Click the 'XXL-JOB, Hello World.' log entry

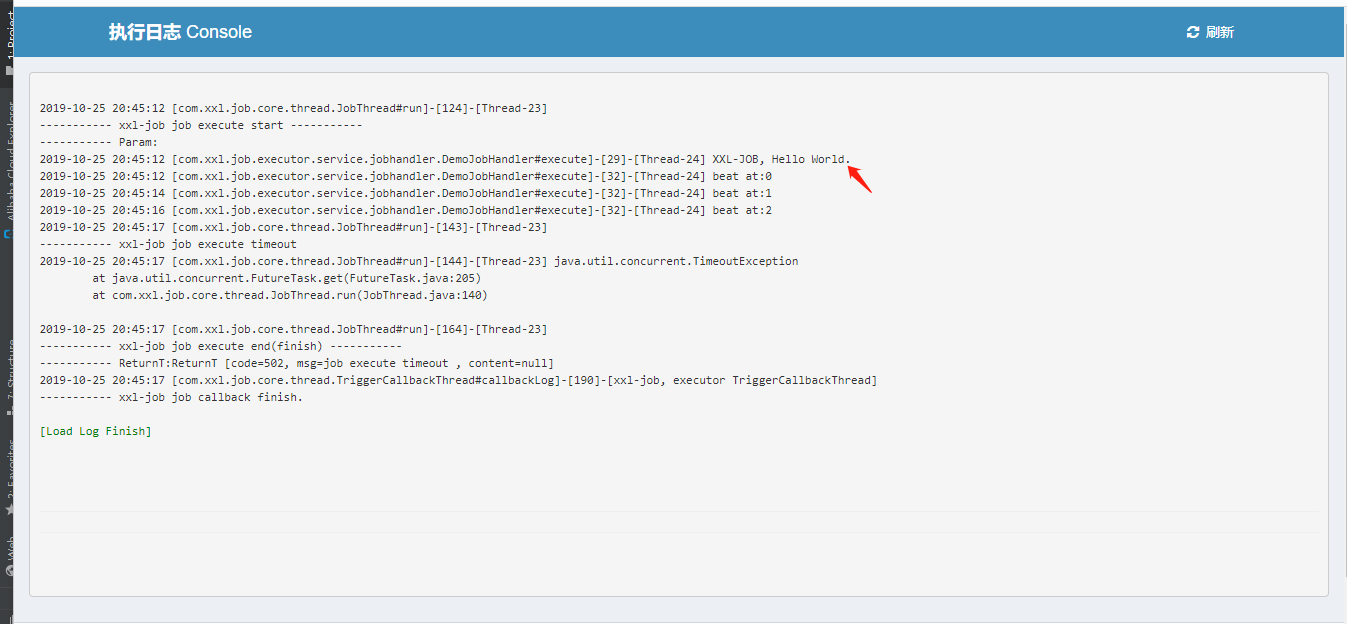pos(445,159)
